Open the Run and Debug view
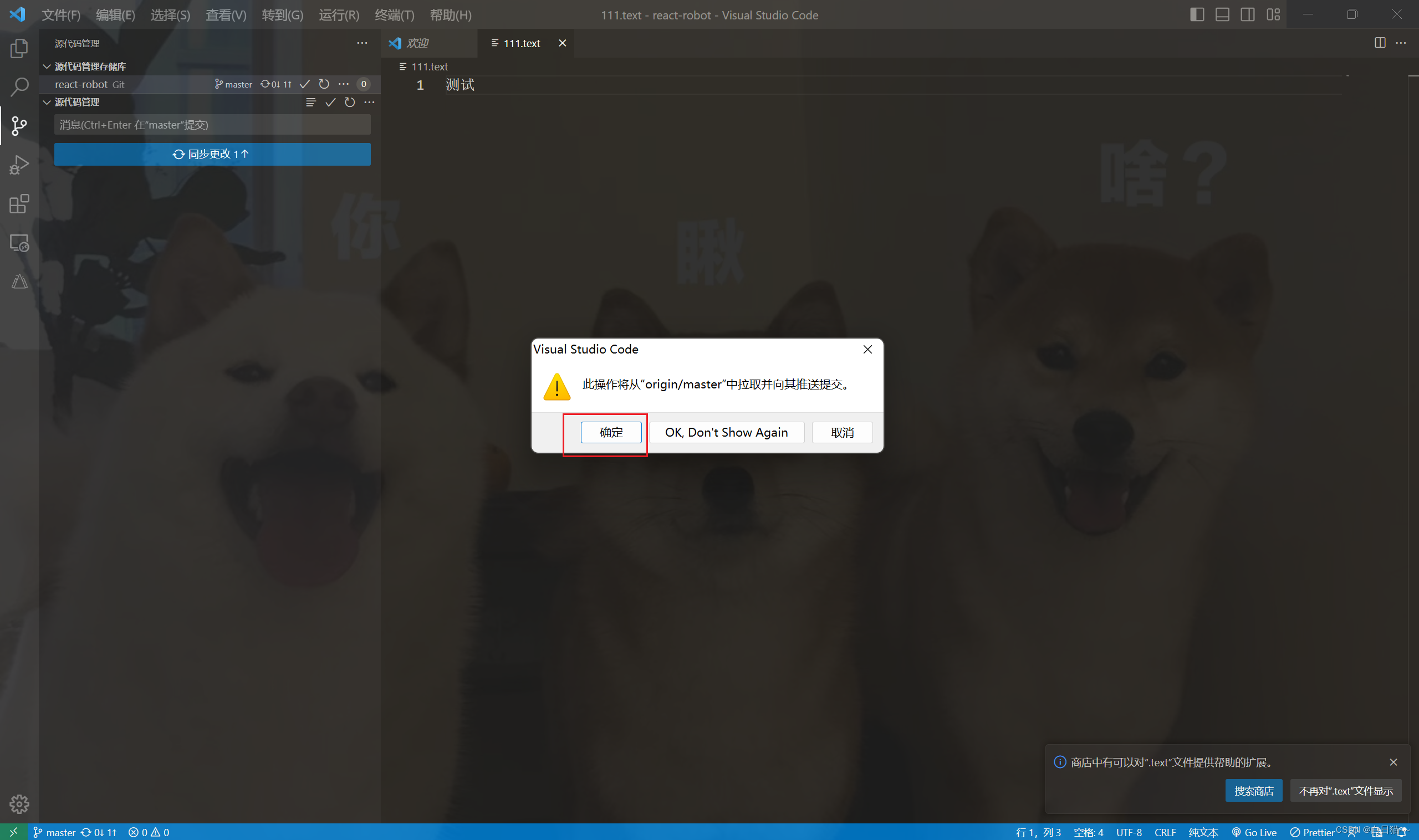The height and width of the screenshot is (840, 1419). (x=19, y=165)
